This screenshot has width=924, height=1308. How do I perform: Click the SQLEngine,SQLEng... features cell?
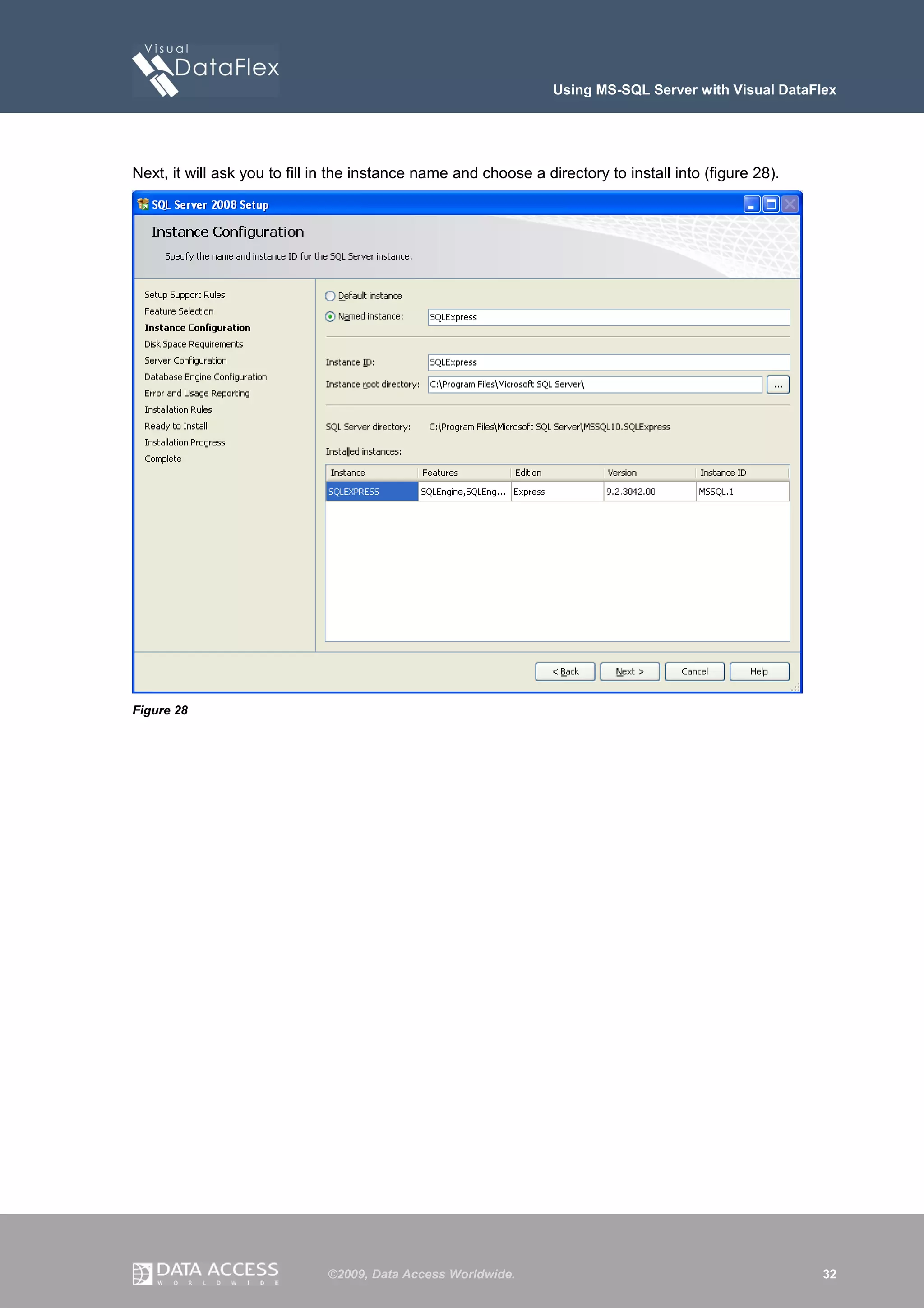coord(465,492)
